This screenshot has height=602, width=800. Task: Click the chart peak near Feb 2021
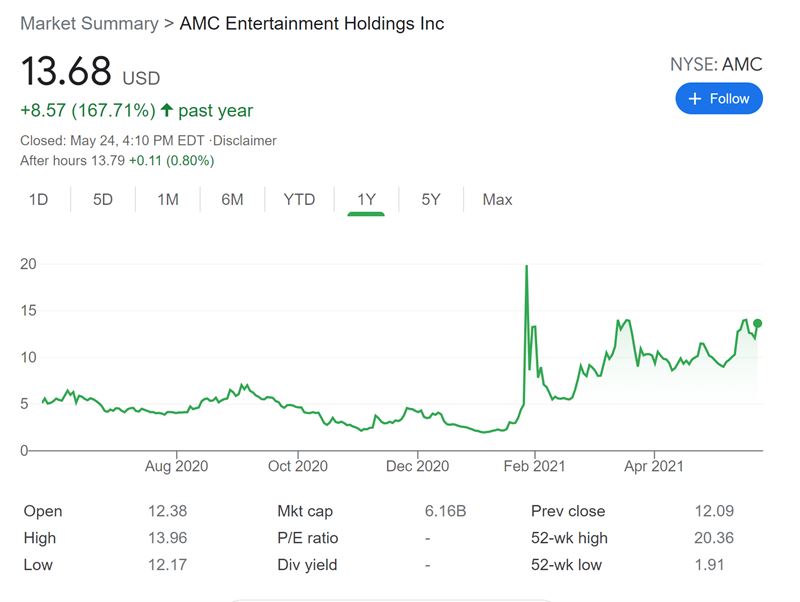[527, 267]
